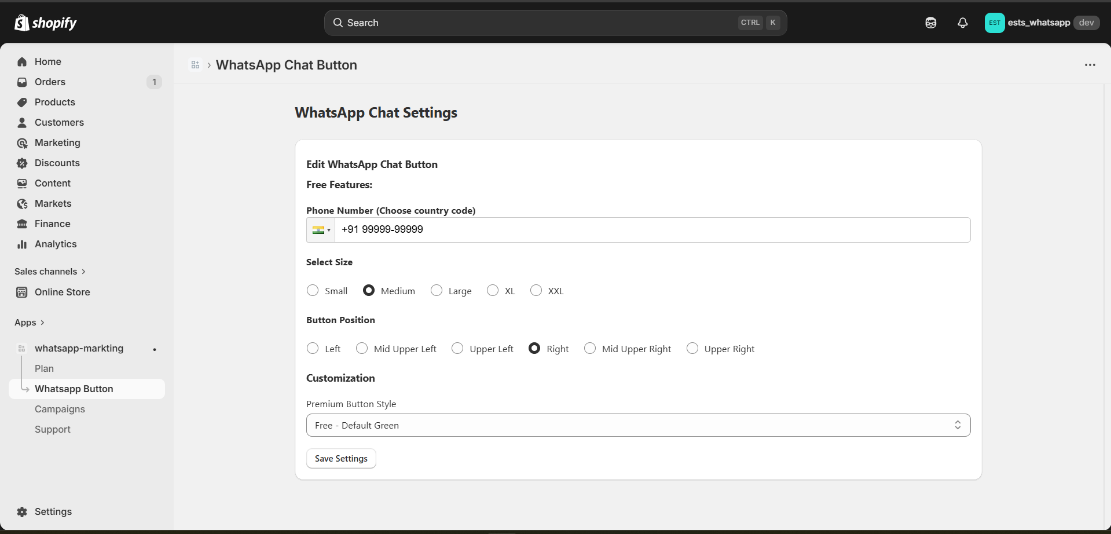This screenshot has width=1111, height=534.
Task: Go to Campaigns under whatsapp-markting
Action: coord(60,409)
